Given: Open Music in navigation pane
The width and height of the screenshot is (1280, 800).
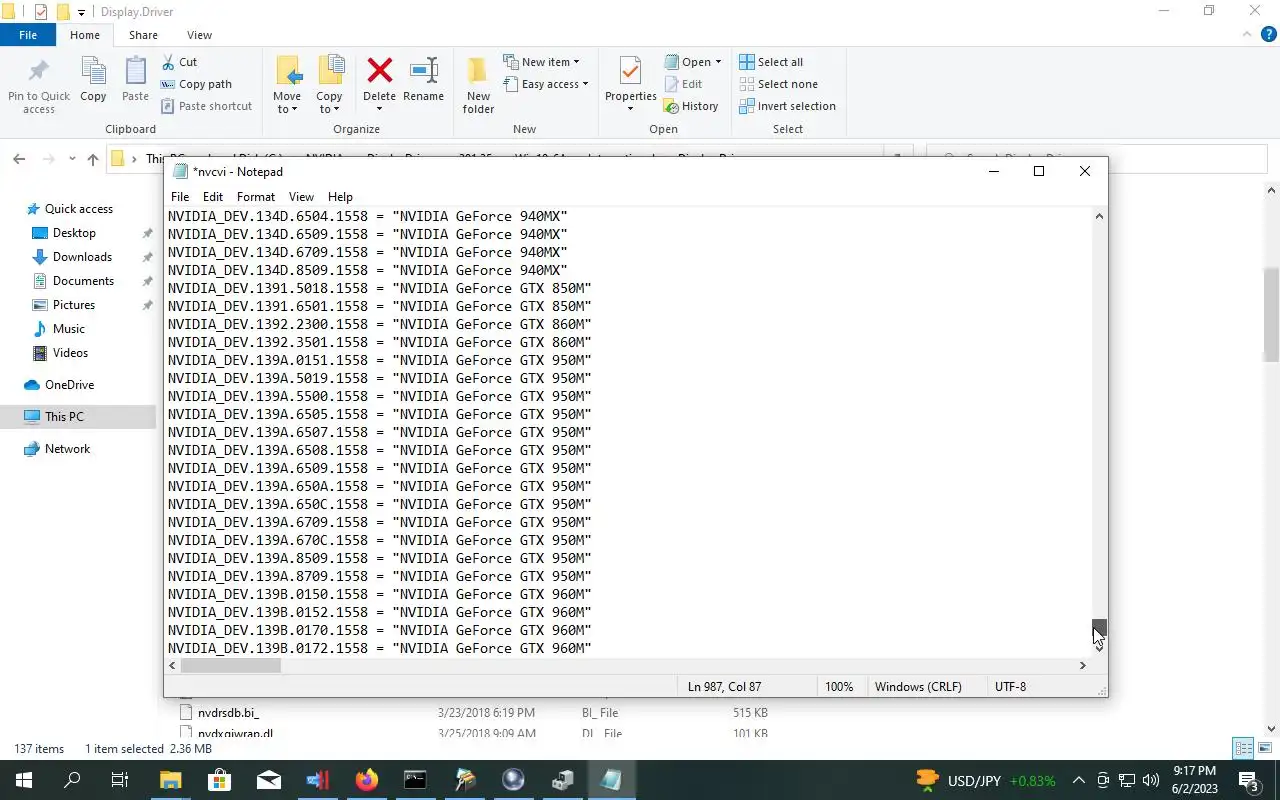Looking at the screenshot, I should pyautogui.click(x=68, y=329).
